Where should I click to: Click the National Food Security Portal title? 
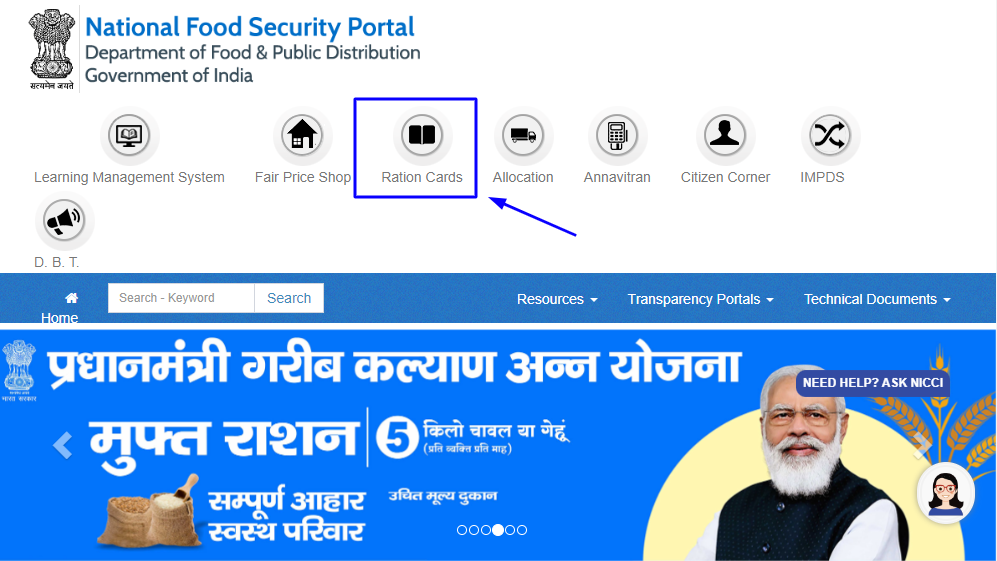(x=250, y=27)
